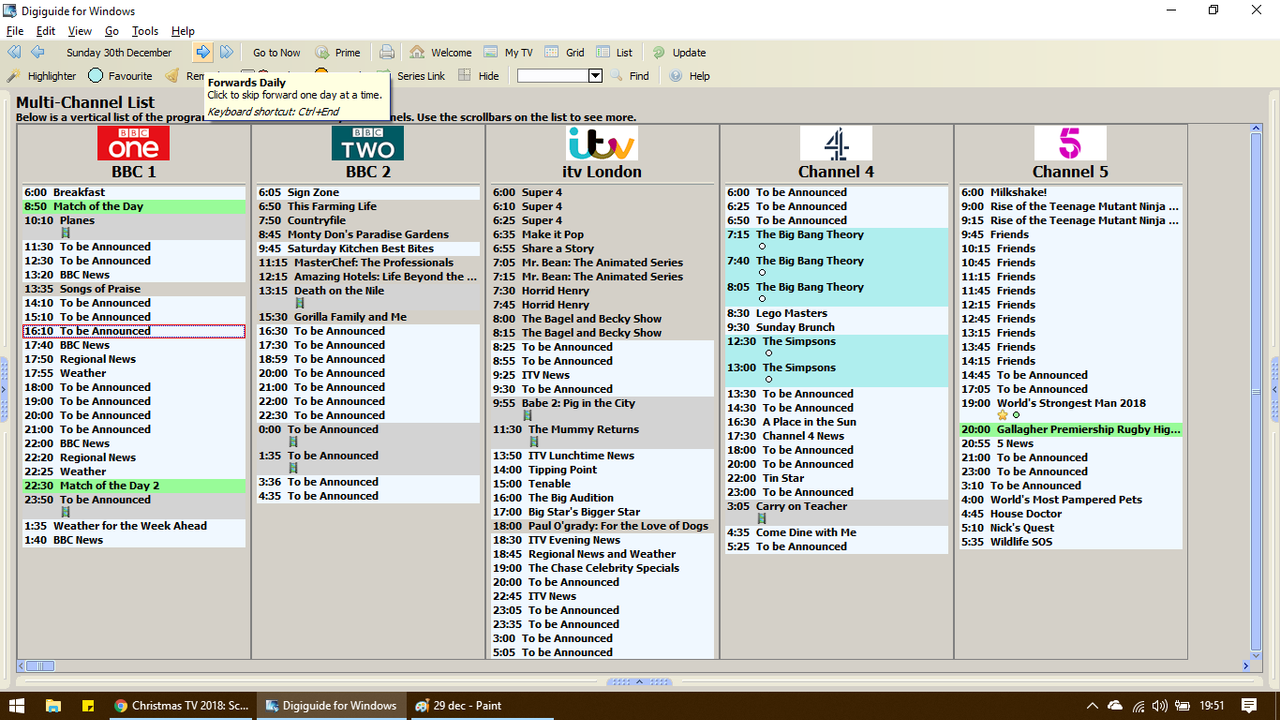
Task: Mark programme as Favourite
Action: pyautogui.click(x=120, y=75)
